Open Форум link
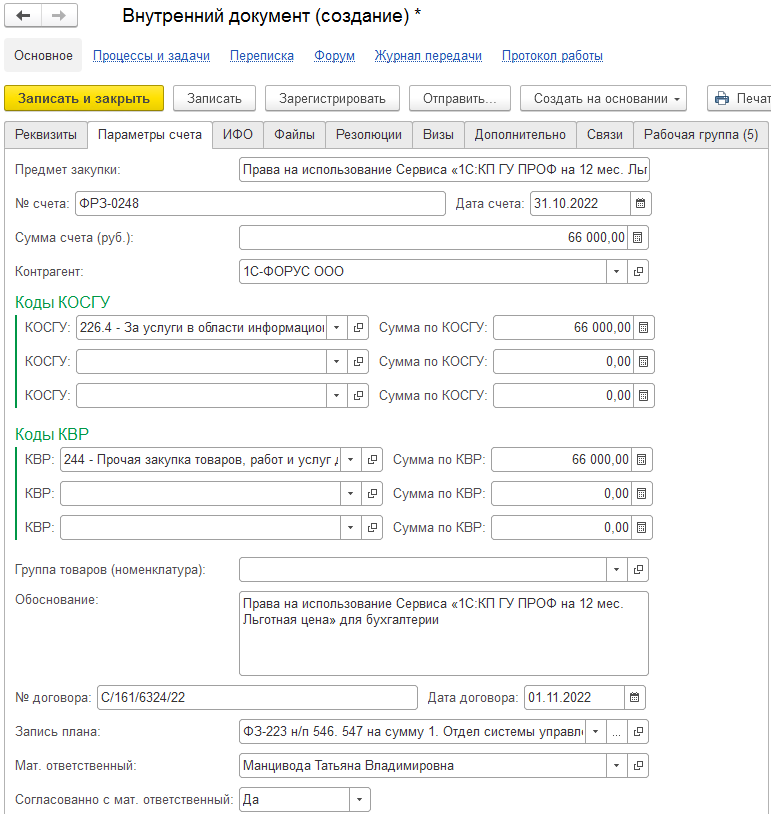Viewport: 771px width, 814px height. [334, 56]
